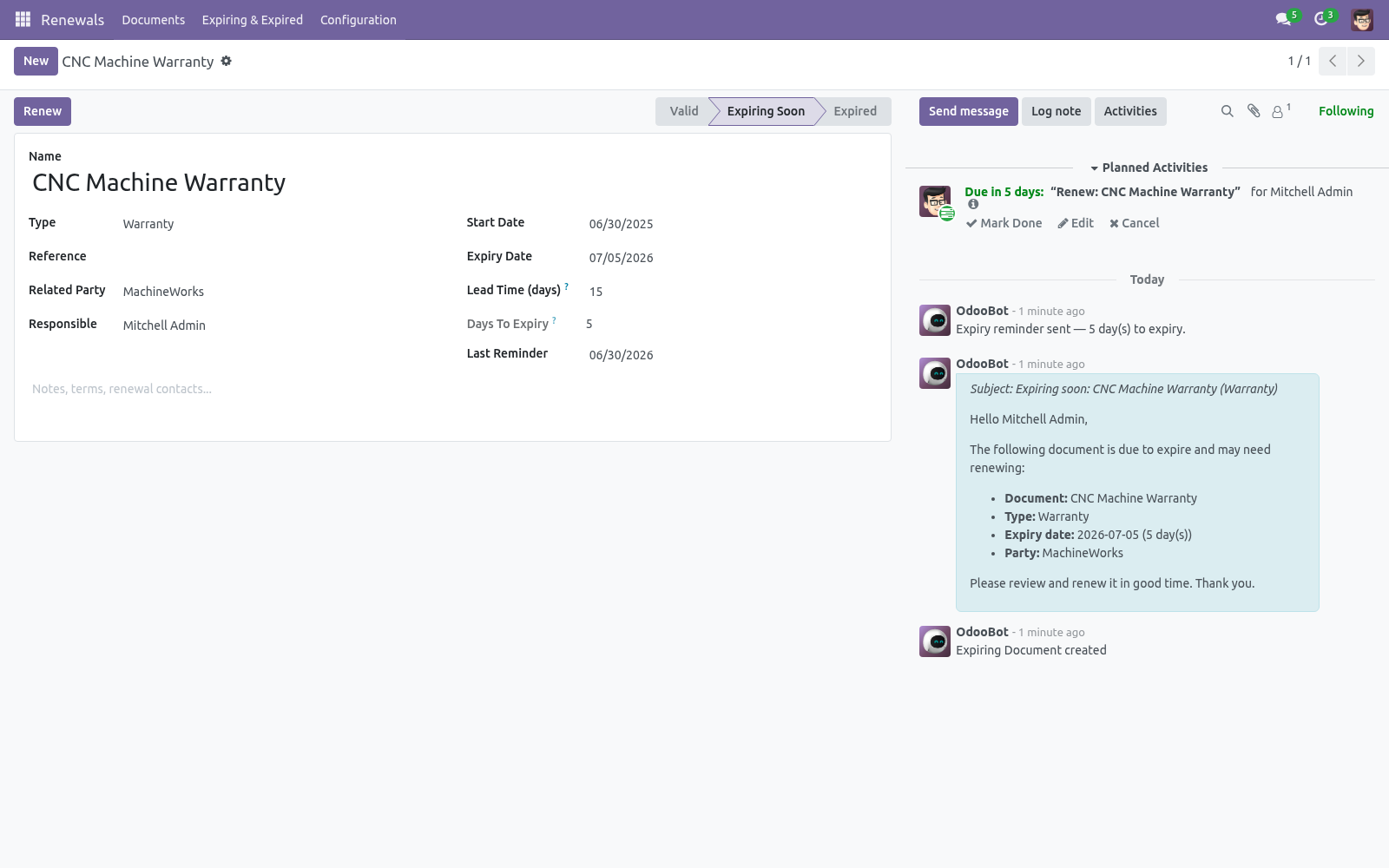
Task: Go to Renewals app home
Action: [72, 20]
